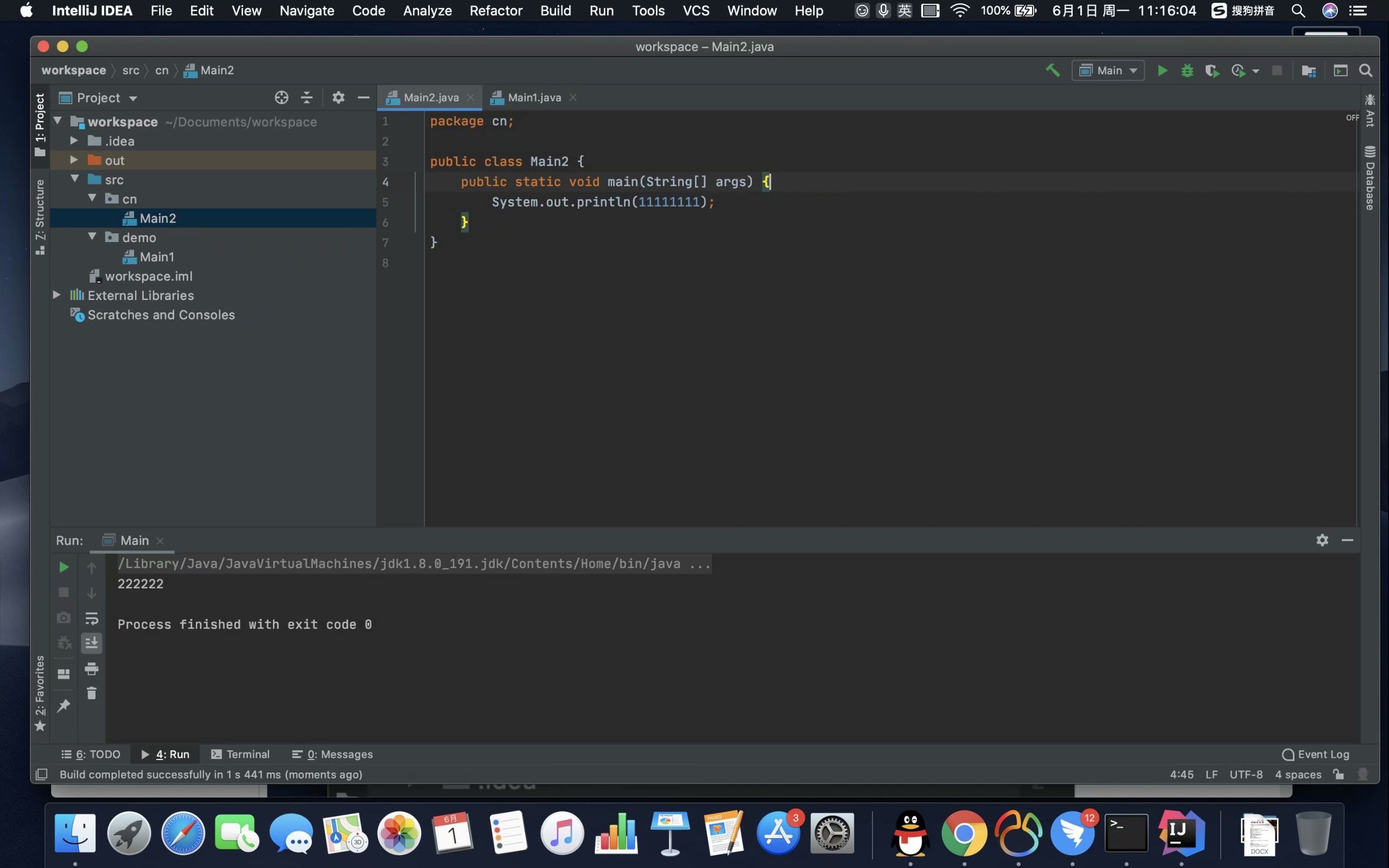1389x868 pixels.
Task: Click the 4:45 line:column indicator
Action: (1181, 775)
